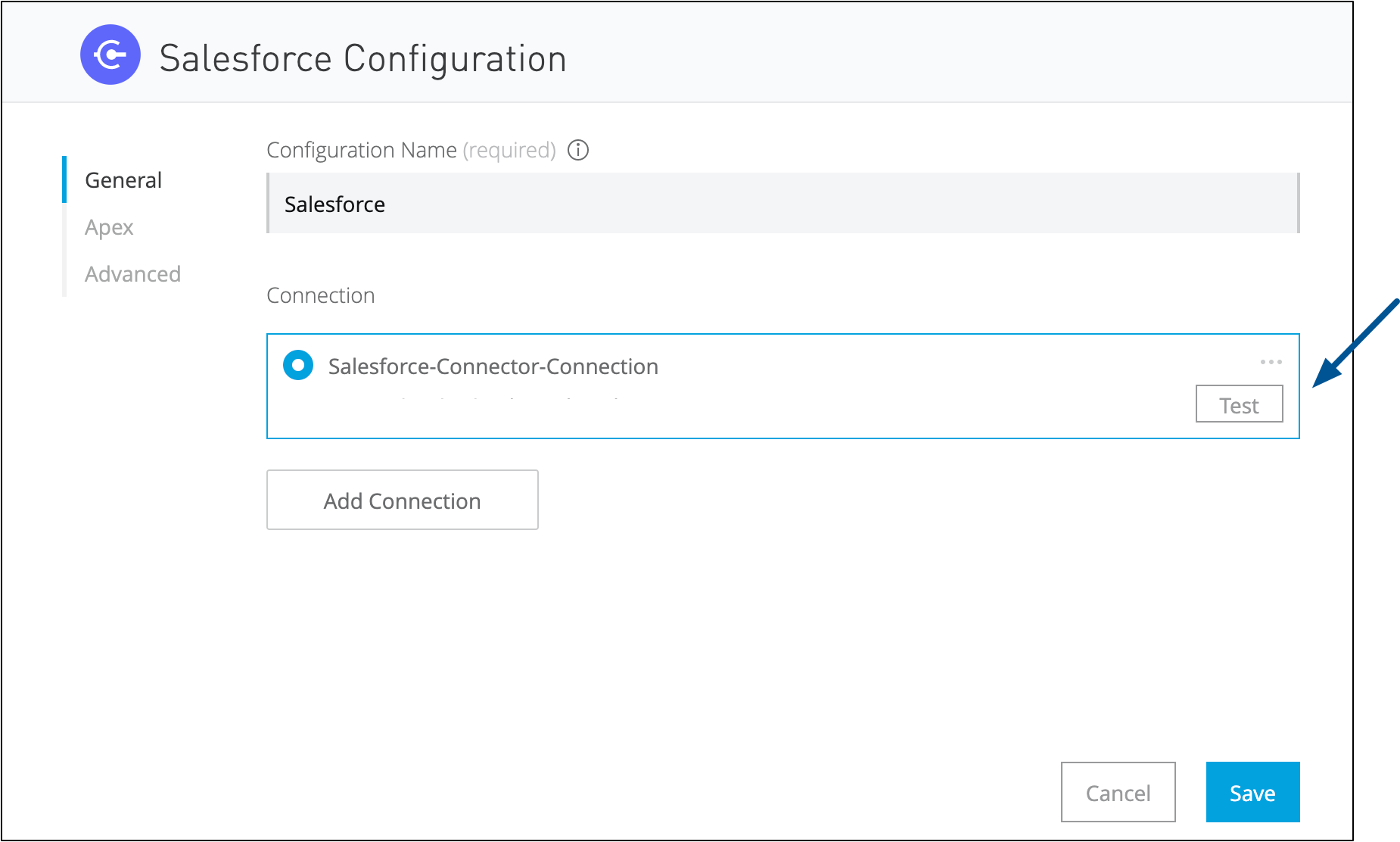The height and width of the screenshot is (842, 1400).
Task: Add a new connection
Action: (402, 500)
